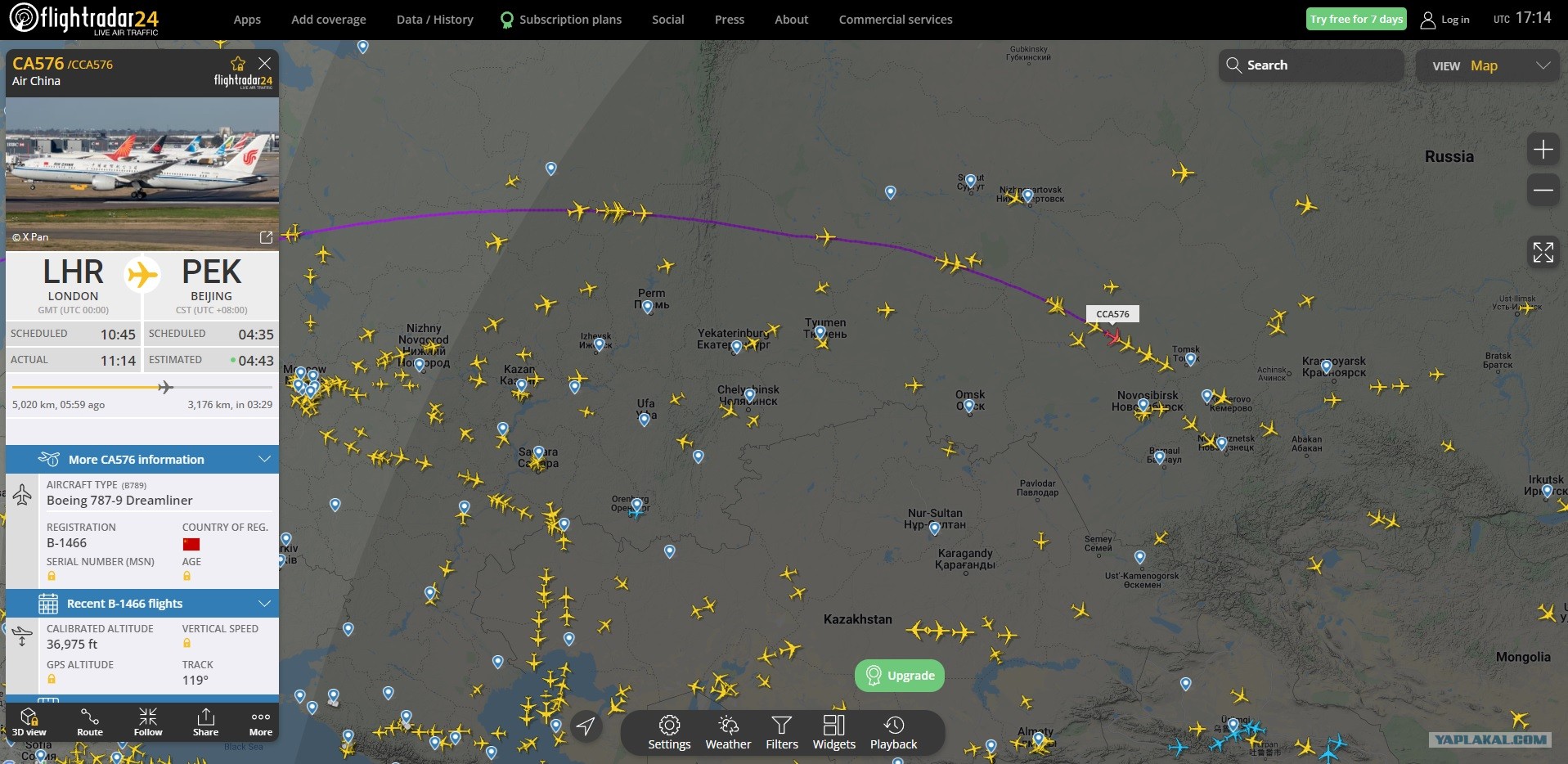
Task: Click the locked Vertical Speed padlock
Action: click(186, 643)
